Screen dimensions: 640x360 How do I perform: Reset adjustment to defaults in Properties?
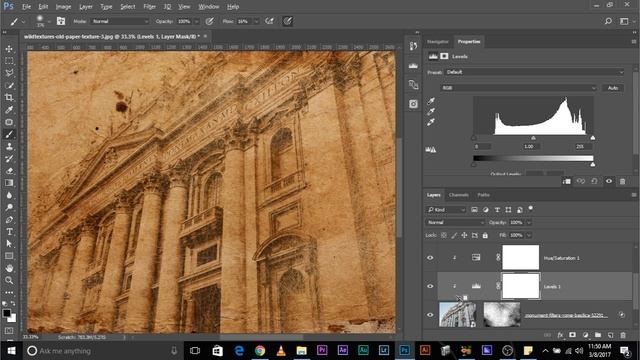[594, 181]
